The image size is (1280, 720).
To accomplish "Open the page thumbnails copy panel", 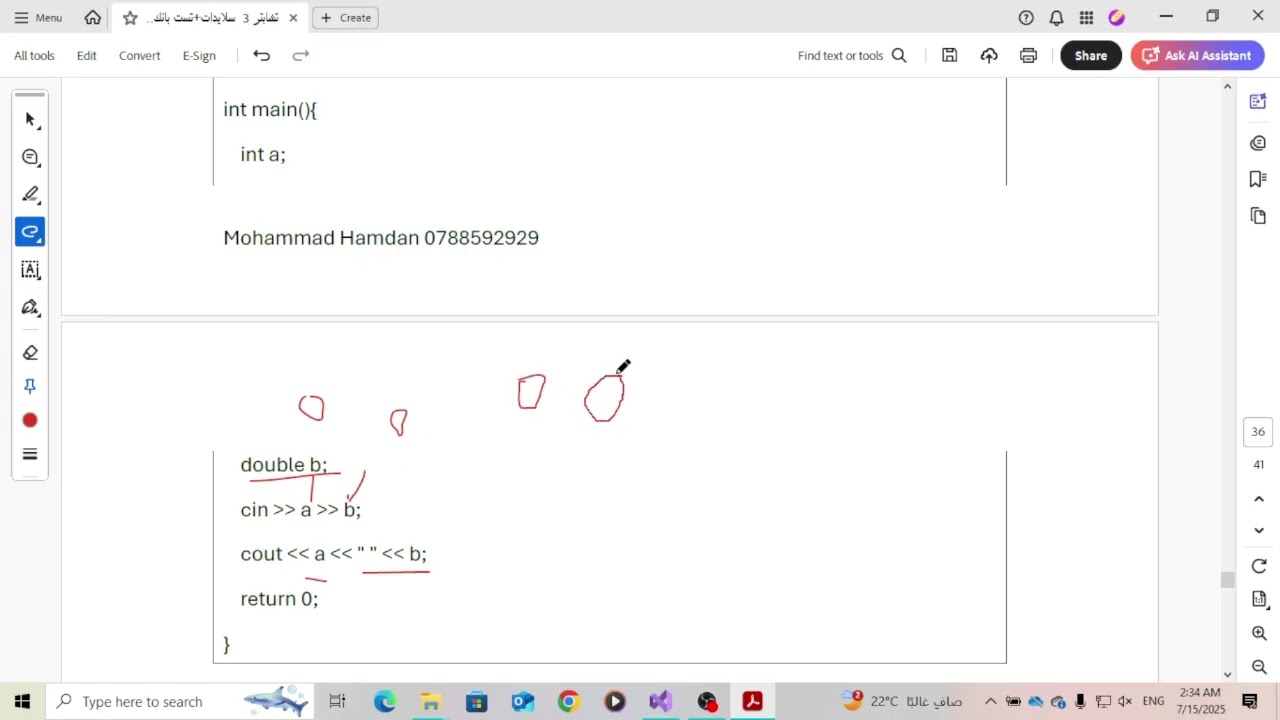I will (1258, 216).
